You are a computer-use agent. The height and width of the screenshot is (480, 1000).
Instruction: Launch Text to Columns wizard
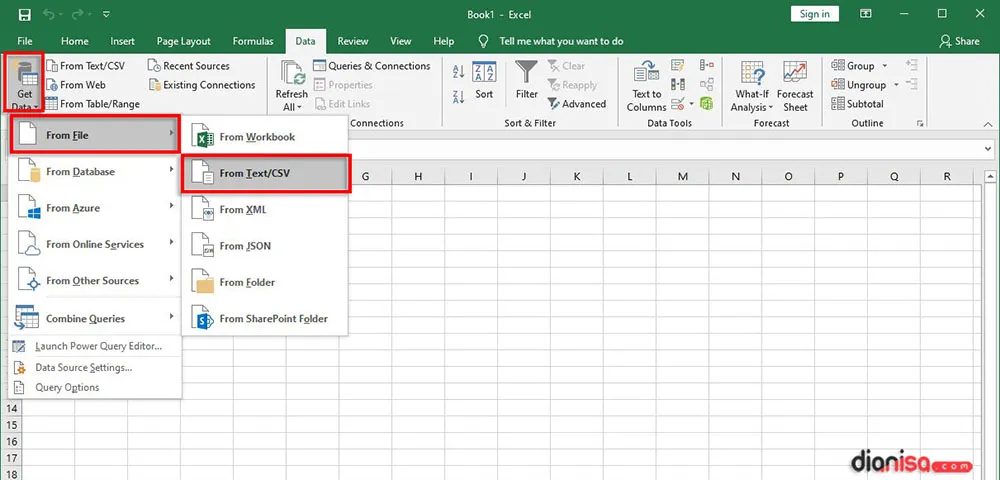pyautogui.click(x=647, y=87)
